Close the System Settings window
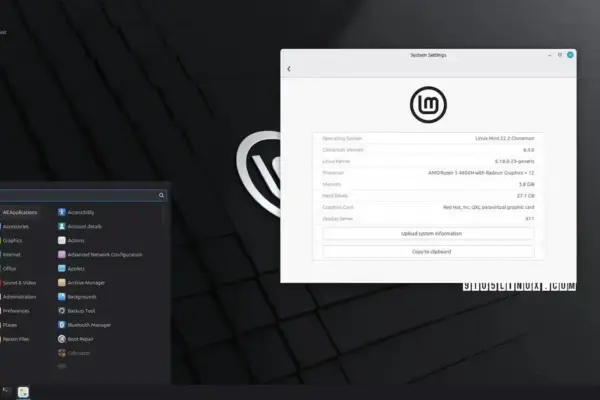600x400 pixels. 570,55
